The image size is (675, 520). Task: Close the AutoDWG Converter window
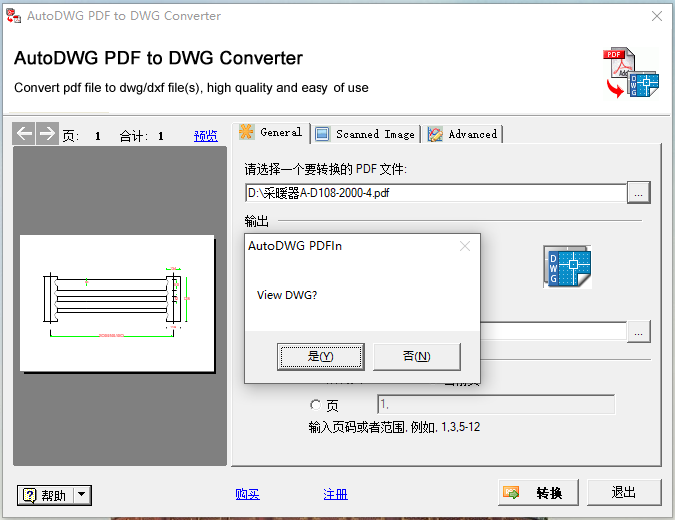[x=657, y=16]
